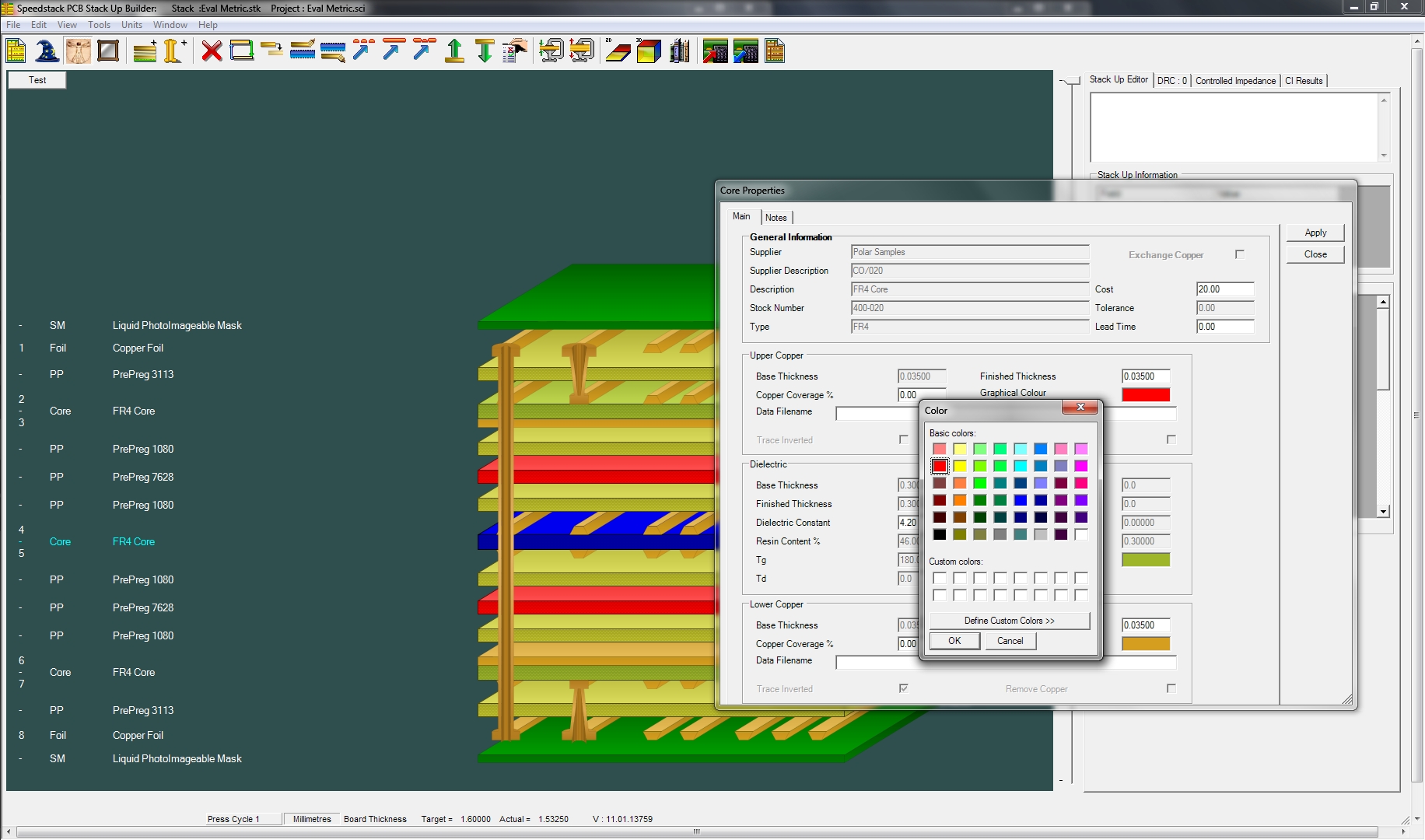Switch to the Controlled Impedance tab
The image size is (1425, 840).
[x=1235, y=81]
